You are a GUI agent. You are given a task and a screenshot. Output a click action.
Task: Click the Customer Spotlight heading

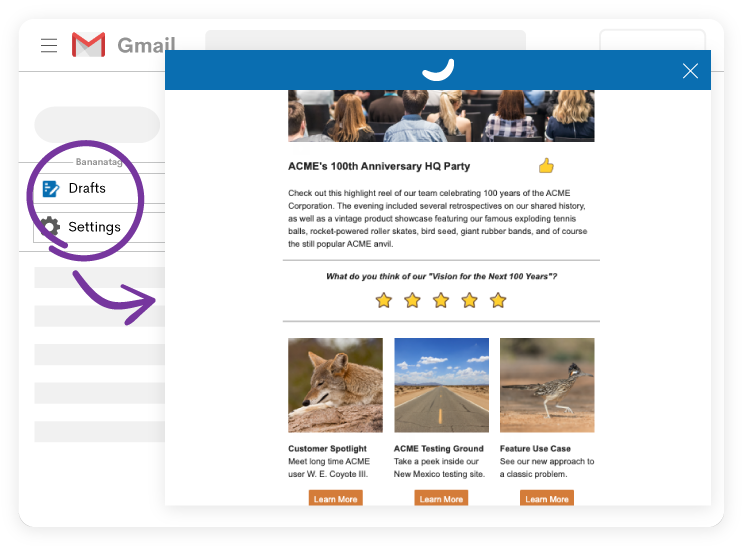point(327,448)
